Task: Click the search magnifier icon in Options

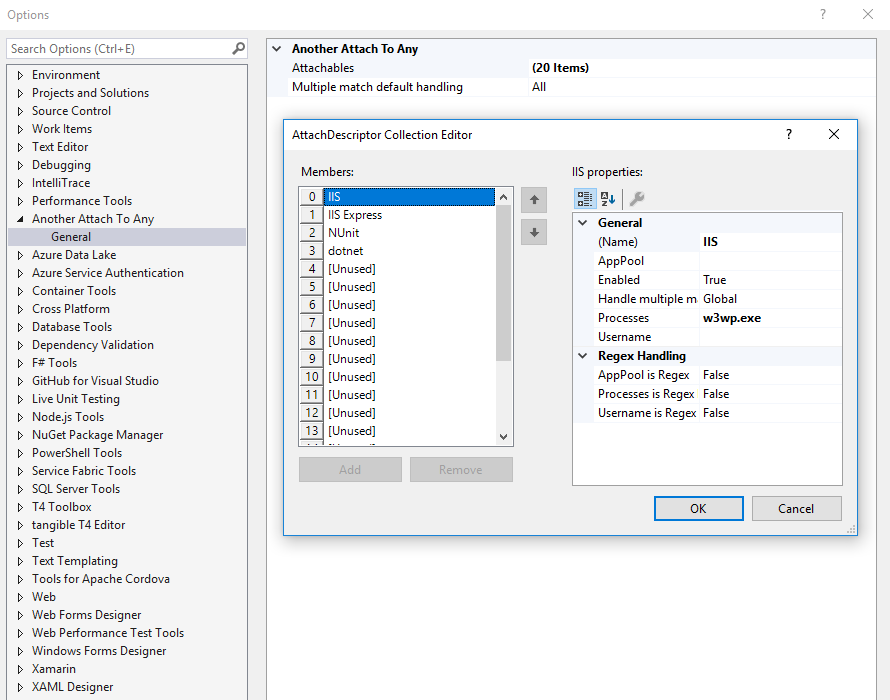Action: point(238,48)
